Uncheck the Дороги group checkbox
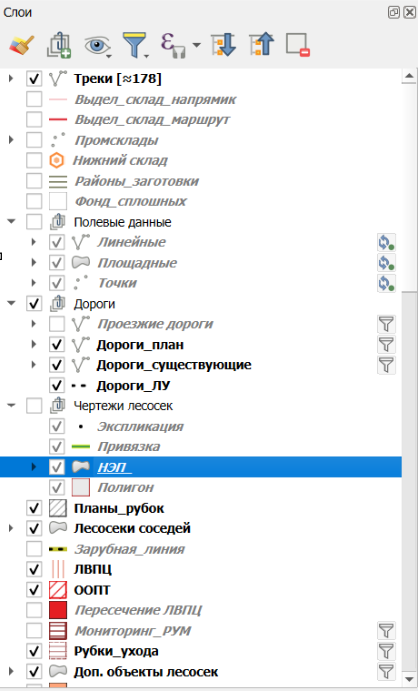The height and width of the screenshot is (691, 418). [x=34, y=304]
